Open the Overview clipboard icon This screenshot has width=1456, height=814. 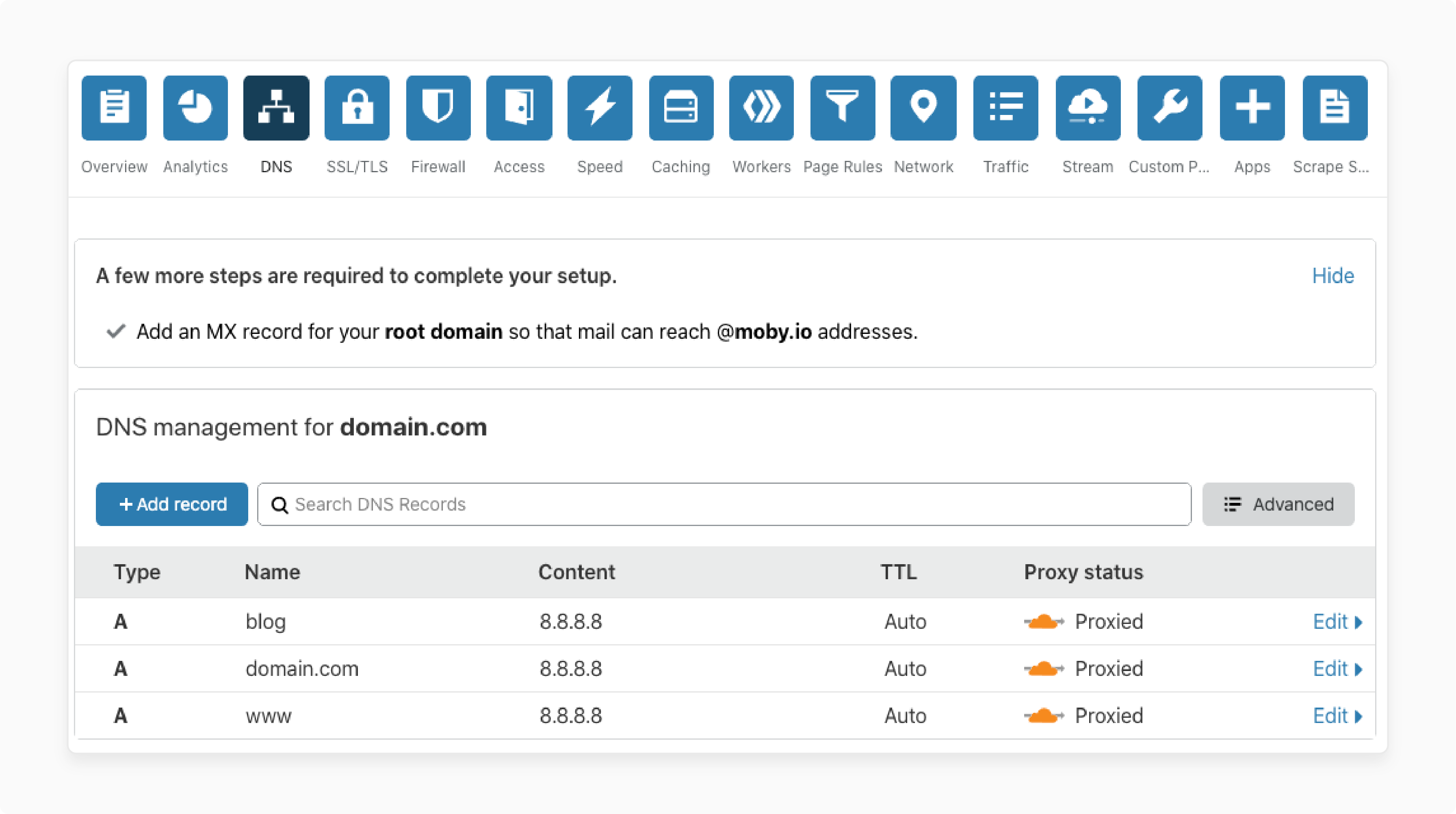pyautogui.click(x=114, y=107)
